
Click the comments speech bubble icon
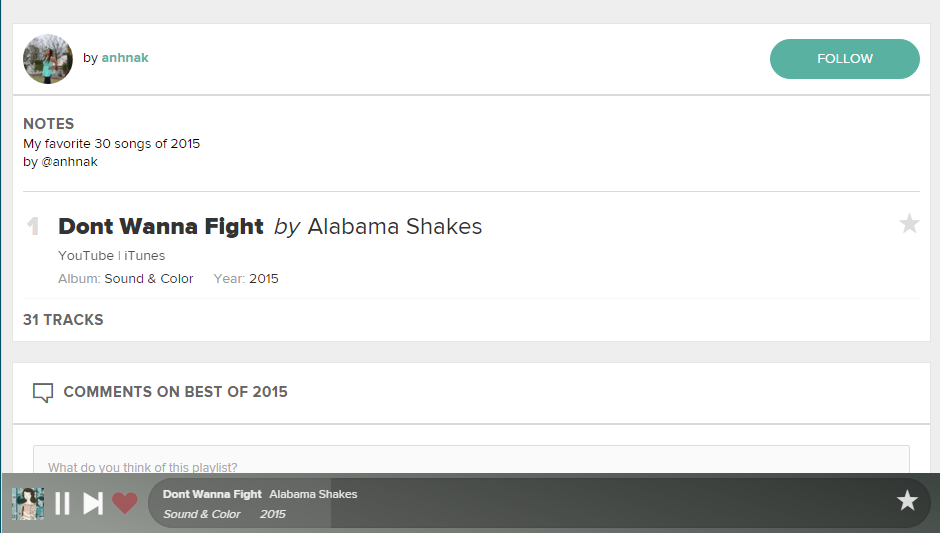pyautogui.click(x=43, y=392)
